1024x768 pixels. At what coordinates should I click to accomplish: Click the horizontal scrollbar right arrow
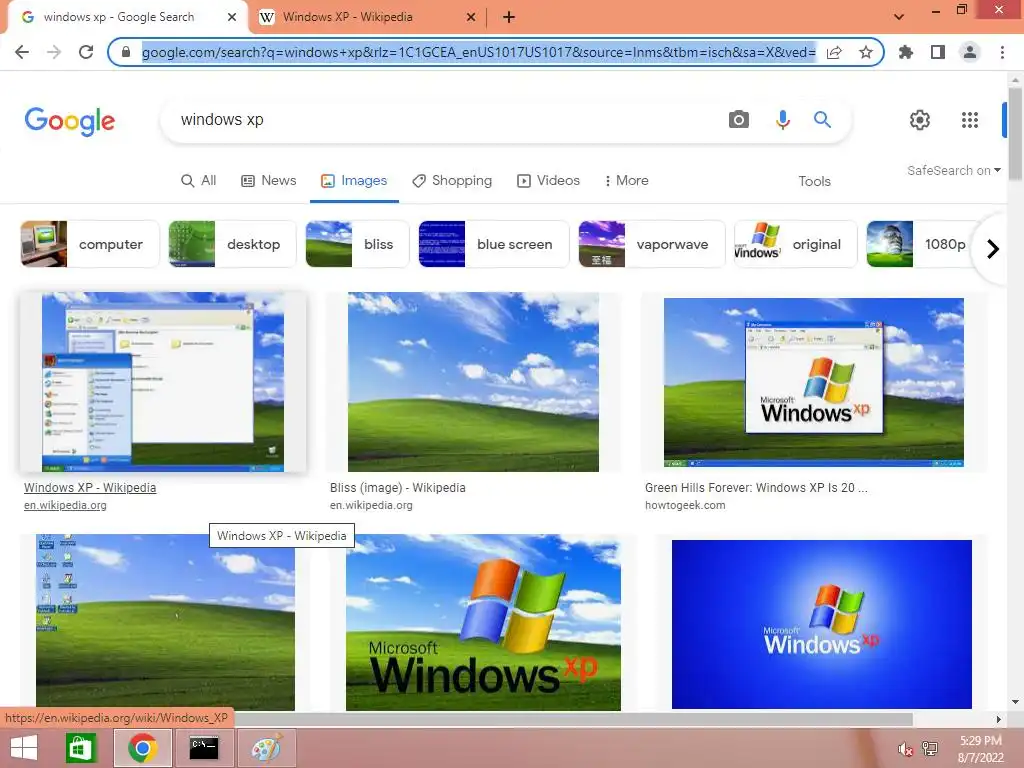(999, 719)
